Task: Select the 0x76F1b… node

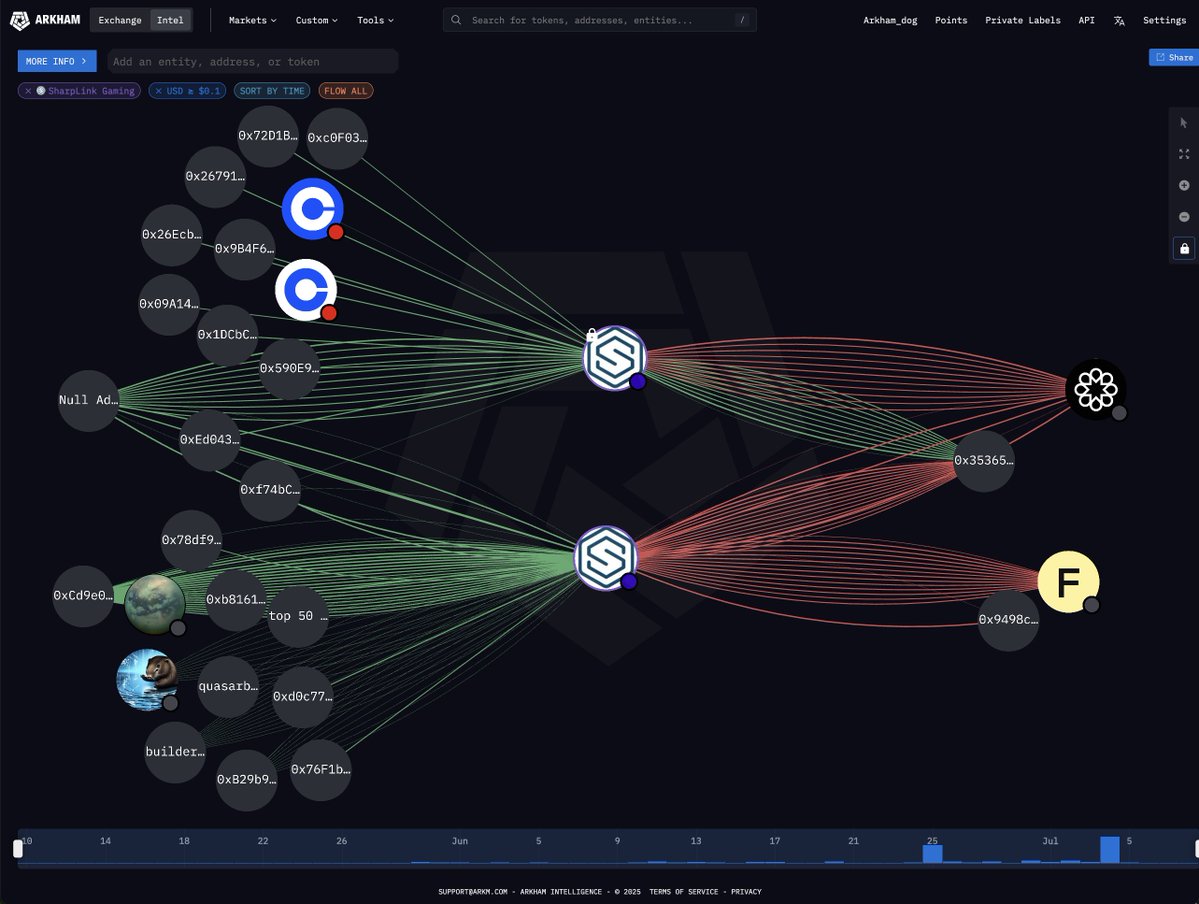Action: pos(320,770)
